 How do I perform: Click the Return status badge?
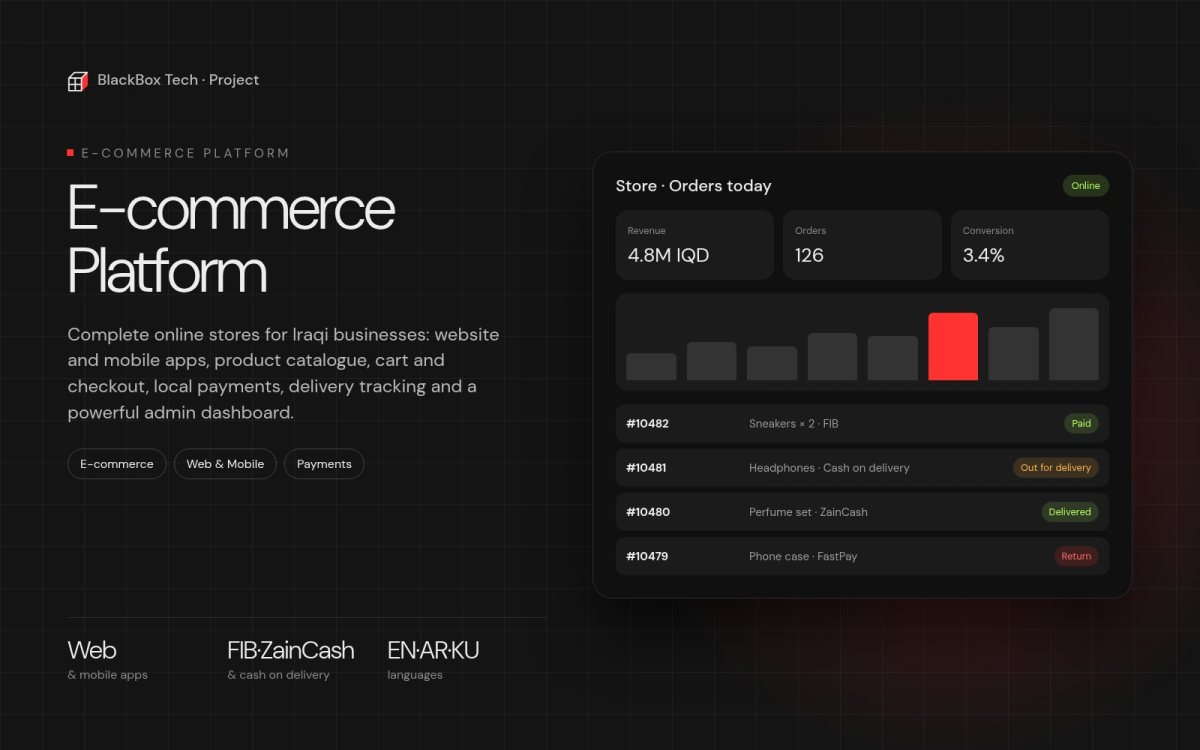pos(1076,556)
